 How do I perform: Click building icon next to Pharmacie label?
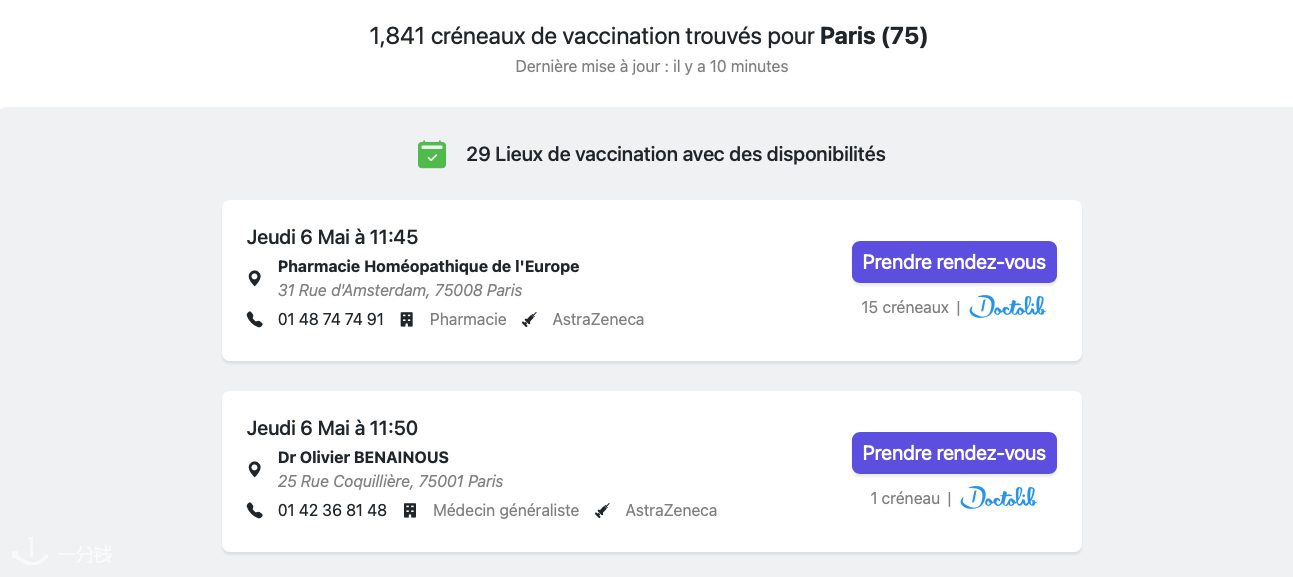point(407,320)
